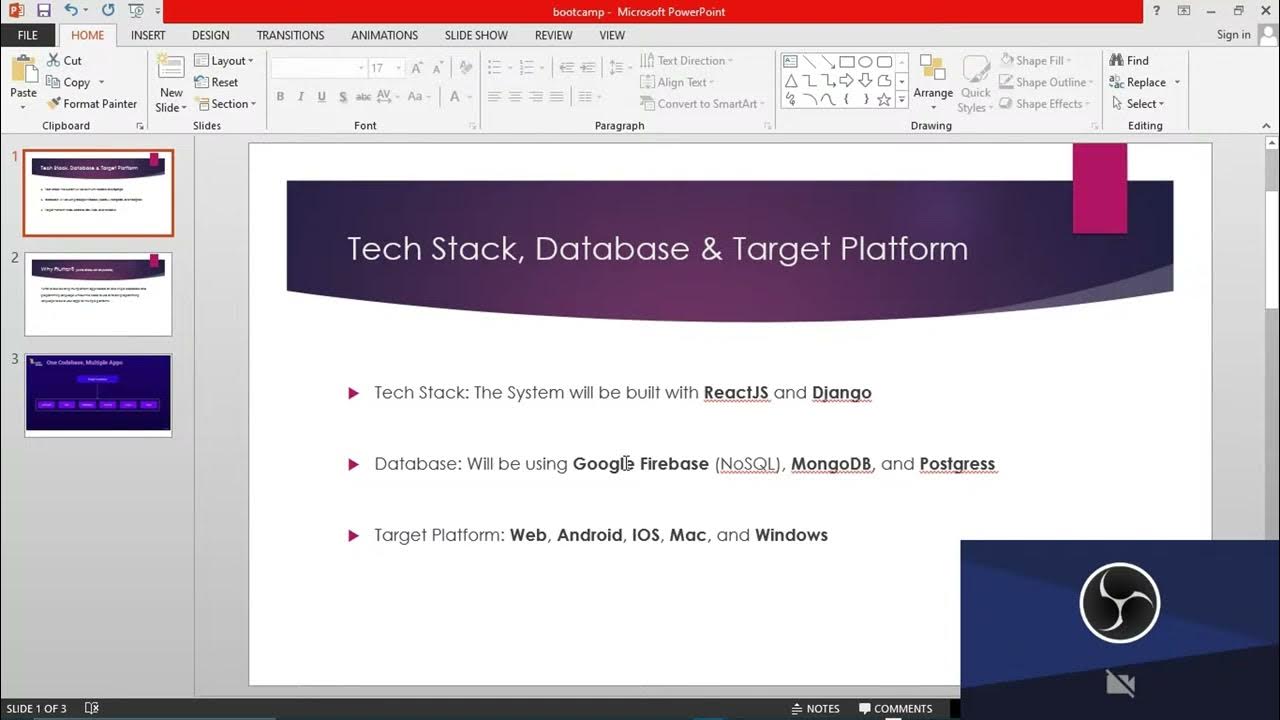Open the font size dropdown showing 17
The image size is (1280, 720).
tap(398, 68)
